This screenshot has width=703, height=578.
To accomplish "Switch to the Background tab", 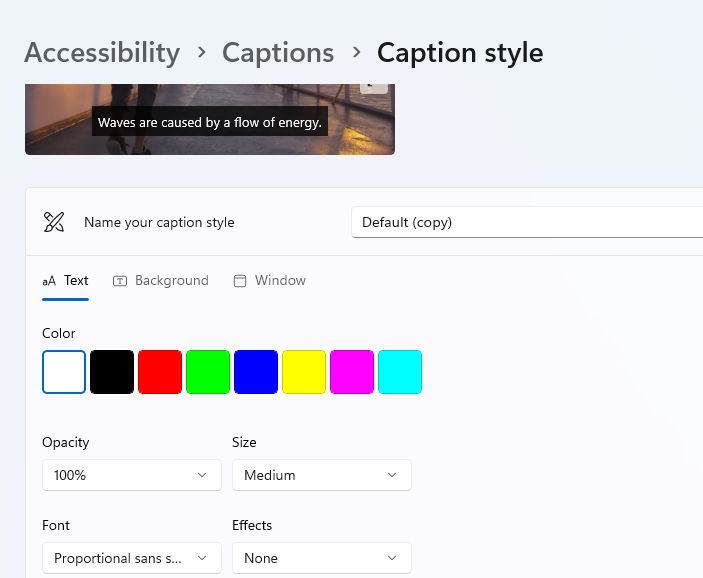I will [161, 281].
